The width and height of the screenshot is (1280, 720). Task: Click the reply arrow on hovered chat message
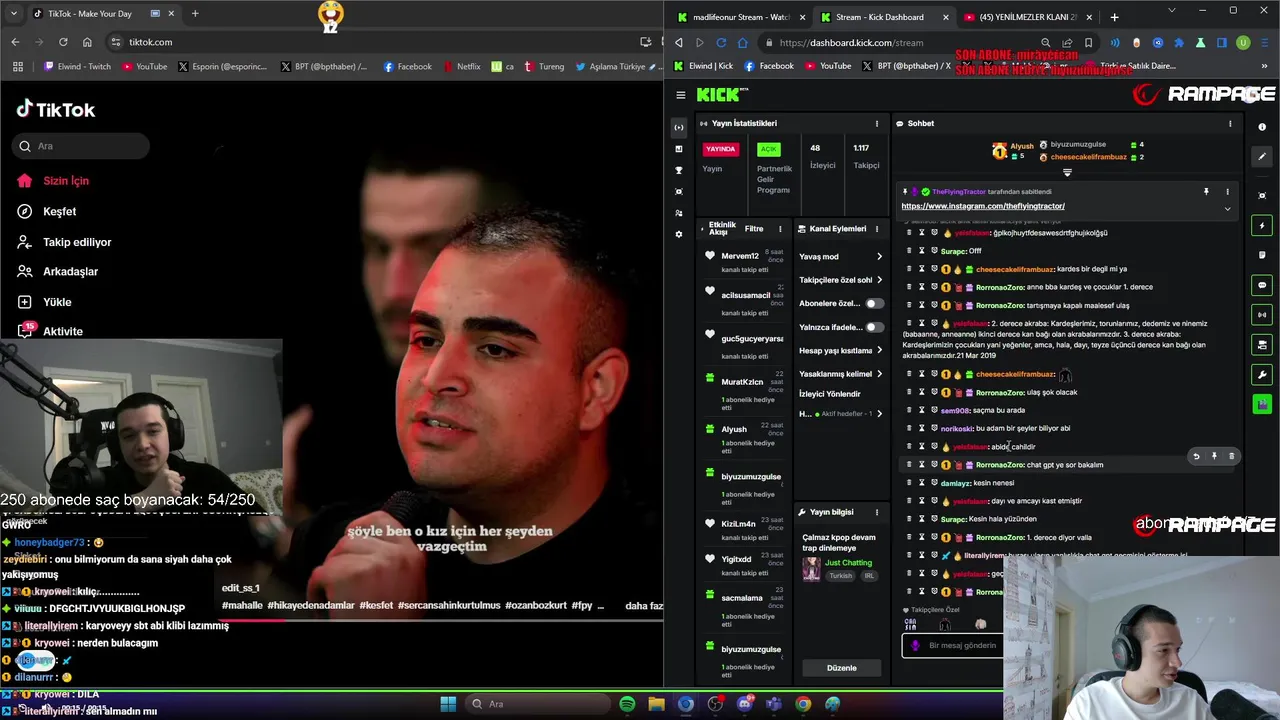coord(1196,456)
